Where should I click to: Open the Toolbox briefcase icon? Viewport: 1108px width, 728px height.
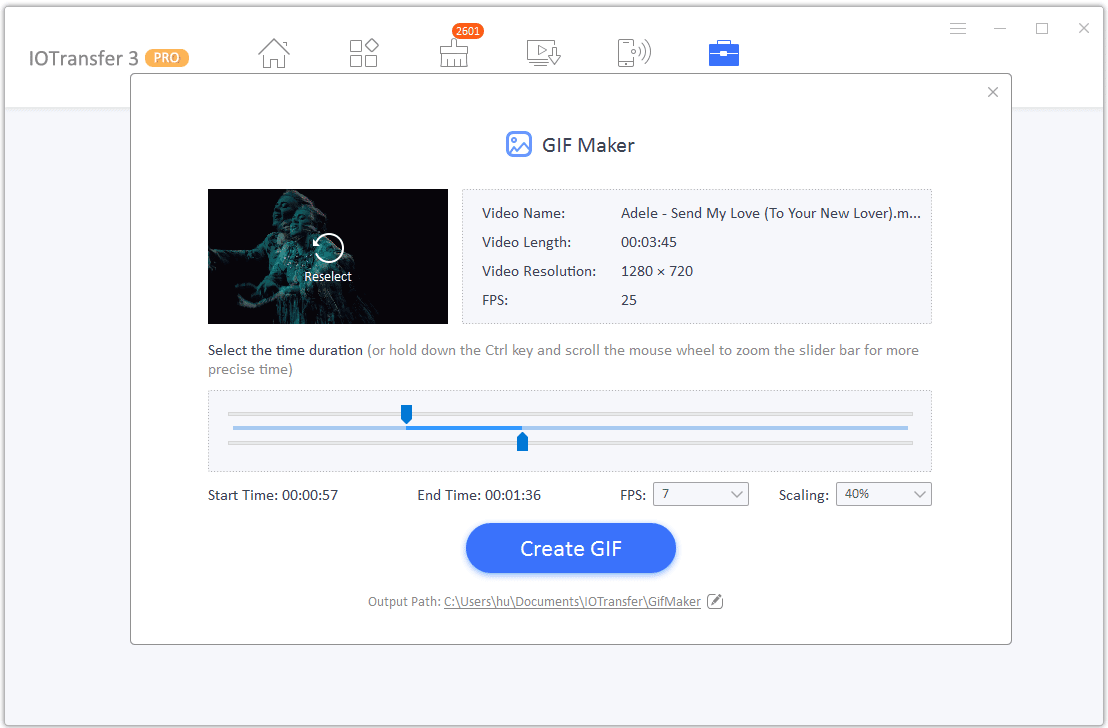723,53
